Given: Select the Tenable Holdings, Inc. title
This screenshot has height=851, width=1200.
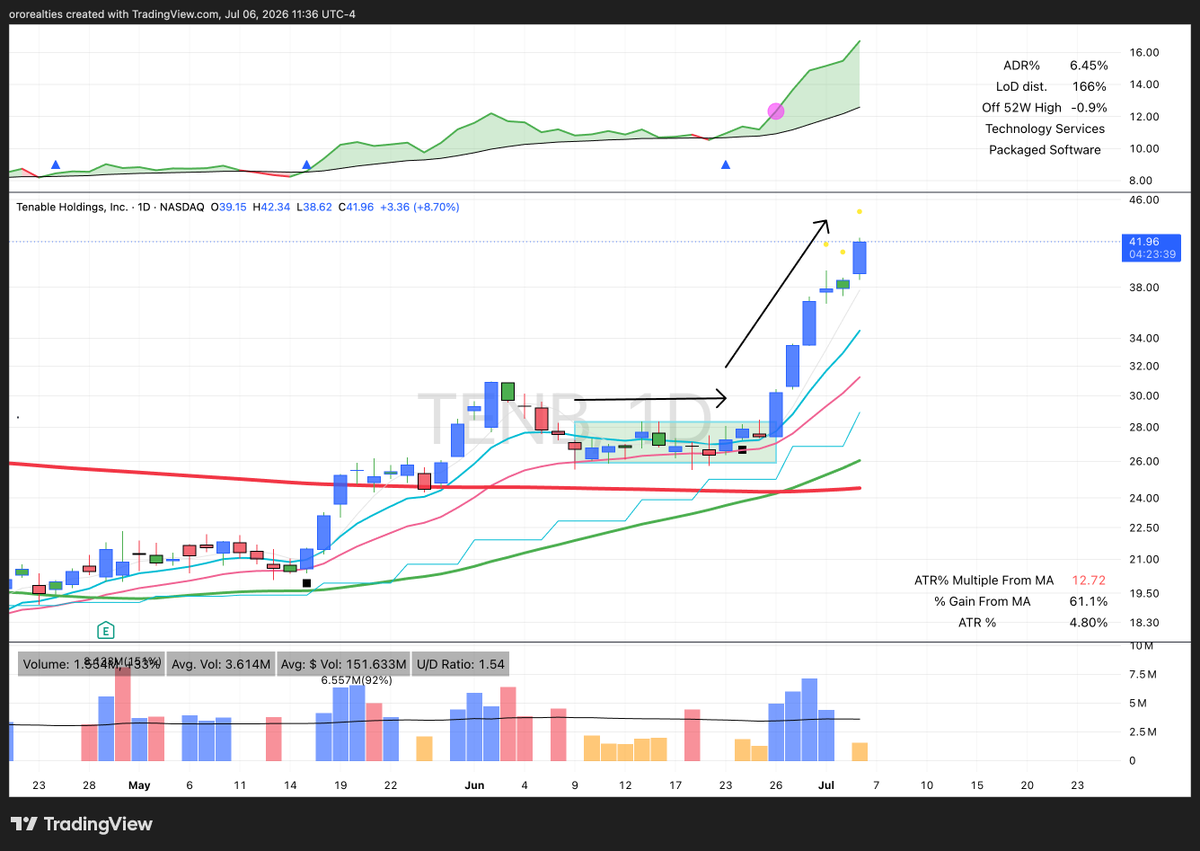Looking at the screenshot, I should point(73,207).
